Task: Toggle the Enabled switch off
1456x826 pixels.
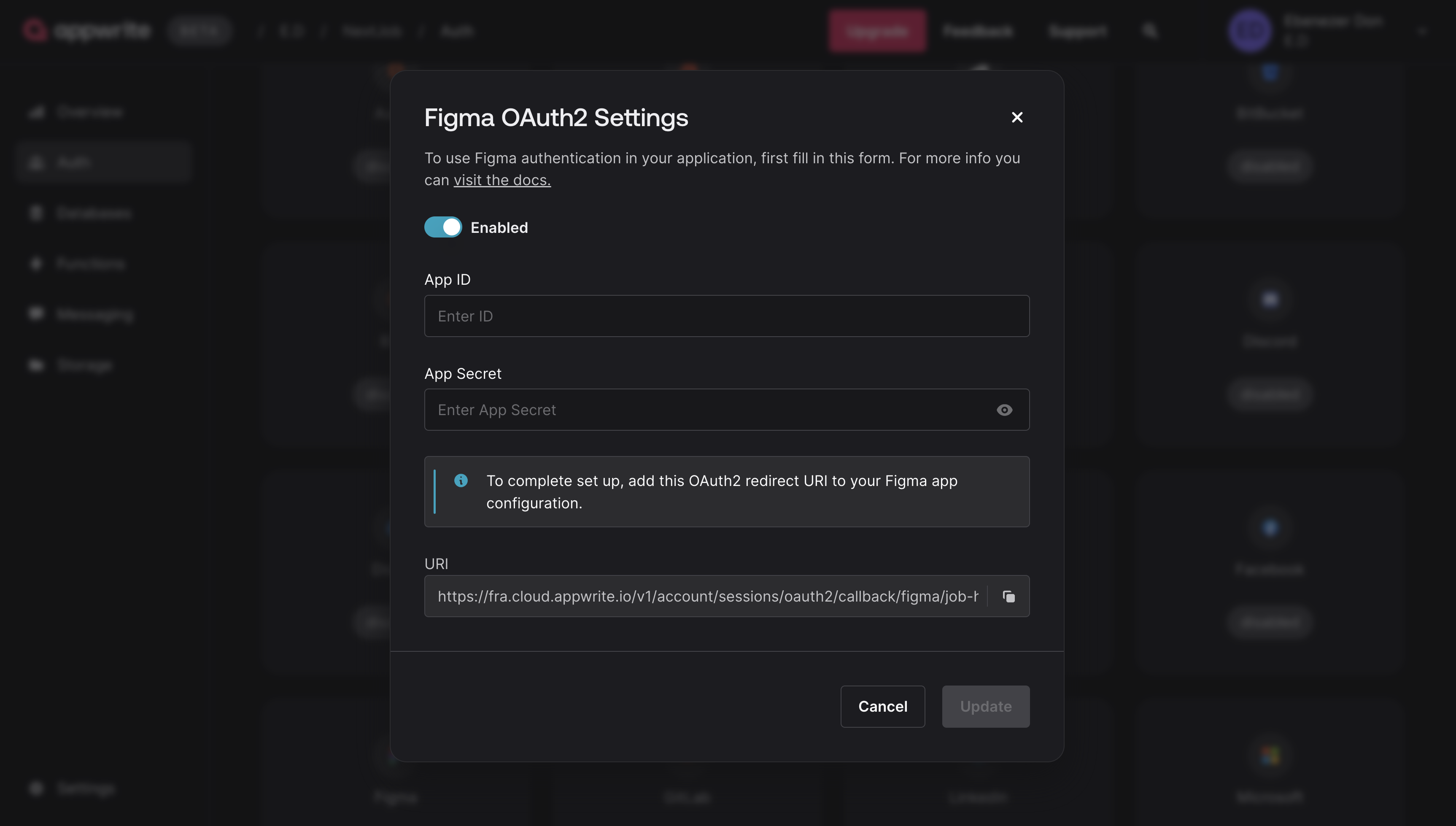Action: (443, 227)
